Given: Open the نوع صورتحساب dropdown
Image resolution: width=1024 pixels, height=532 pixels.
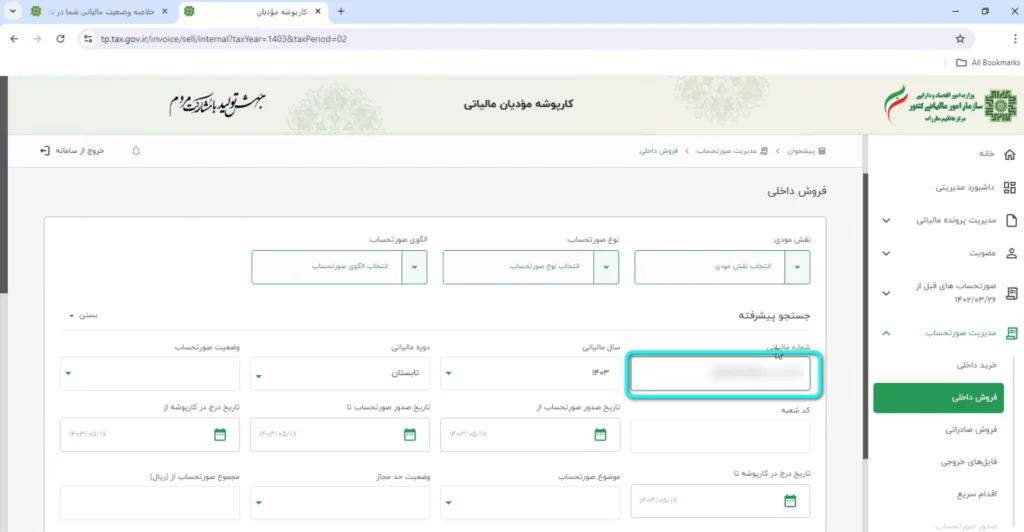Looking at the screenshot, I should (x=531, y=267).
